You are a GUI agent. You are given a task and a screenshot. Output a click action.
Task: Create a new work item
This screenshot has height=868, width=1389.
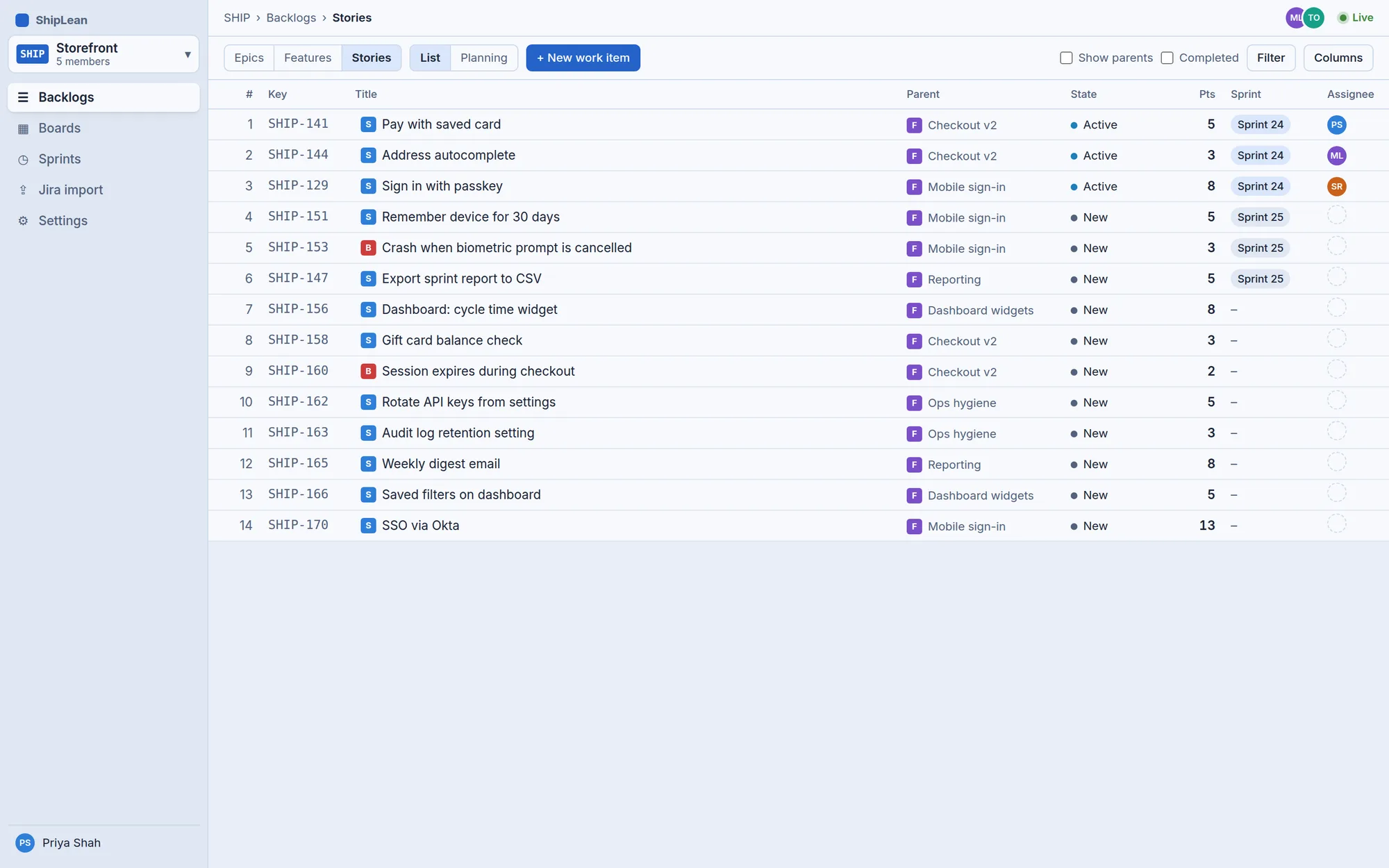click(x=583, y=58)
